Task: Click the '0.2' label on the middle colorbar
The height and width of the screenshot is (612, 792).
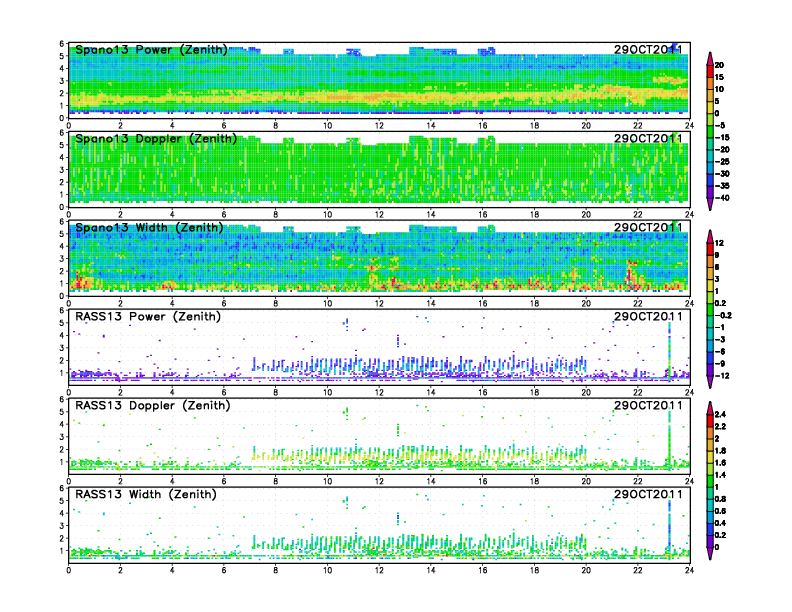Action: (721, 303)
